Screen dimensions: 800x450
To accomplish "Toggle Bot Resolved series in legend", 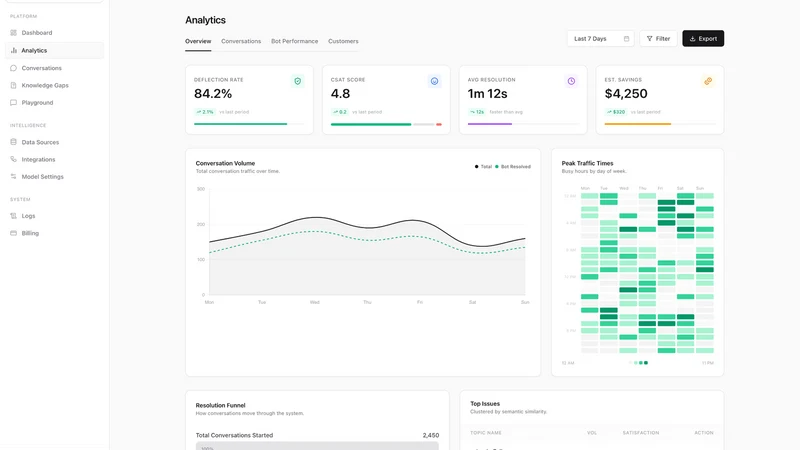I will pos(513,167).
